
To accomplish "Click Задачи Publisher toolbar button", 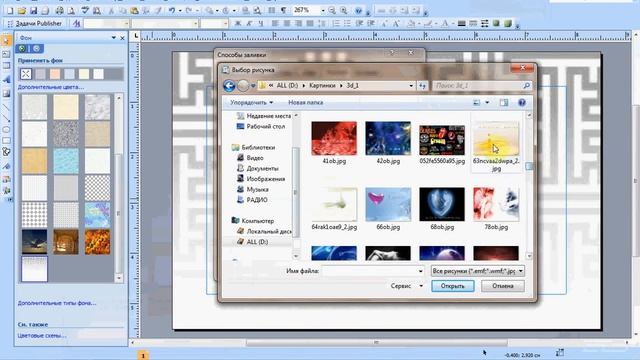I will [35, 24].
